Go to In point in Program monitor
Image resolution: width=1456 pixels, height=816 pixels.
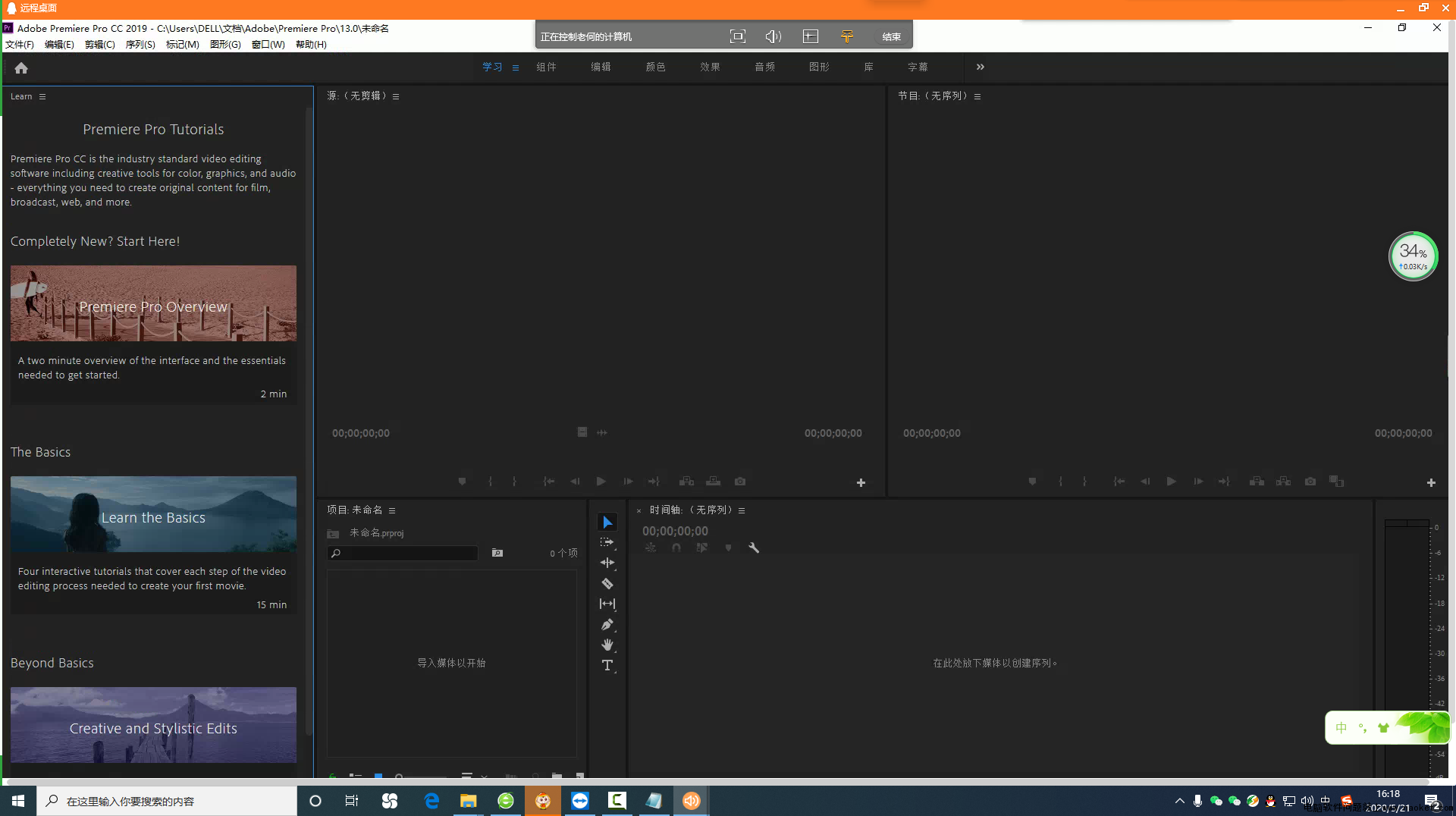1119,482
